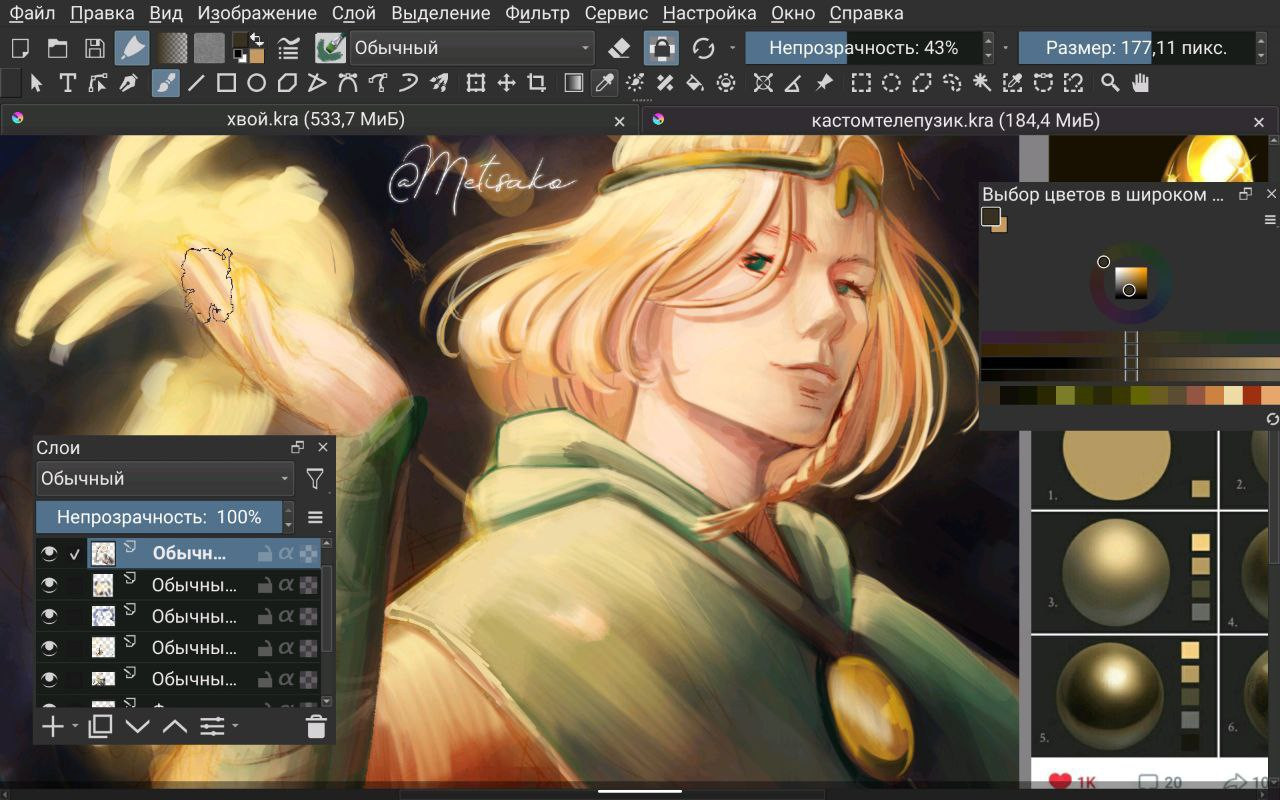Open the brush settings editor icon

(x=289, y=47)
